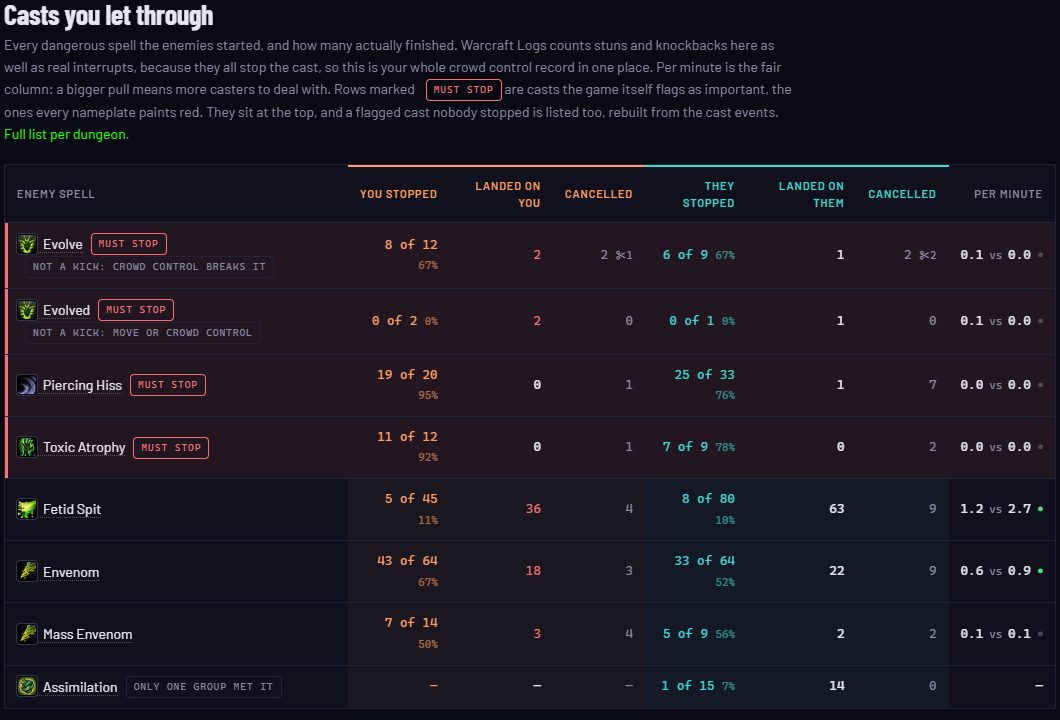Click the '11 of 12' Toxic Atrophy value
1060x720 pixels.
coord(407,437)
